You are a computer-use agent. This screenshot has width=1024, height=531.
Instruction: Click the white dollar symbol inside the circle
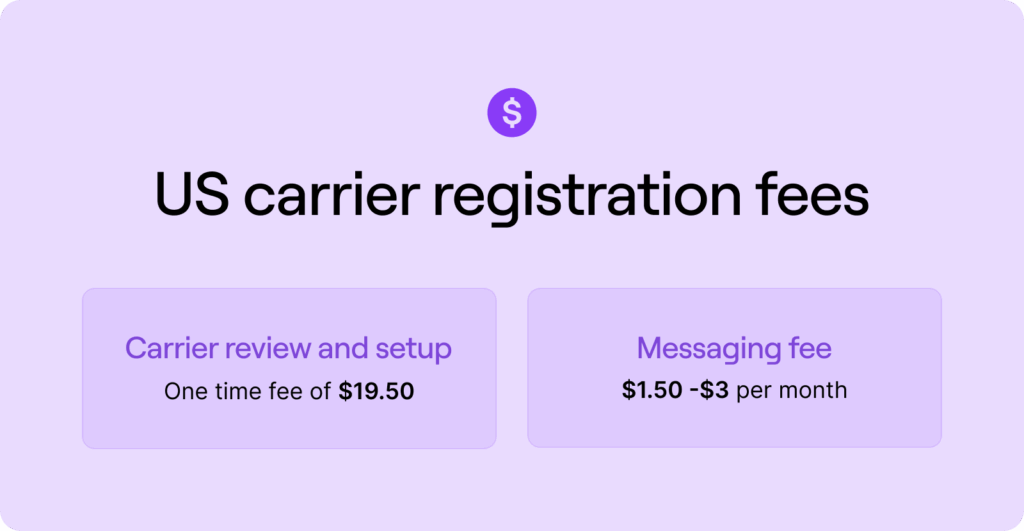coord(512,113)
